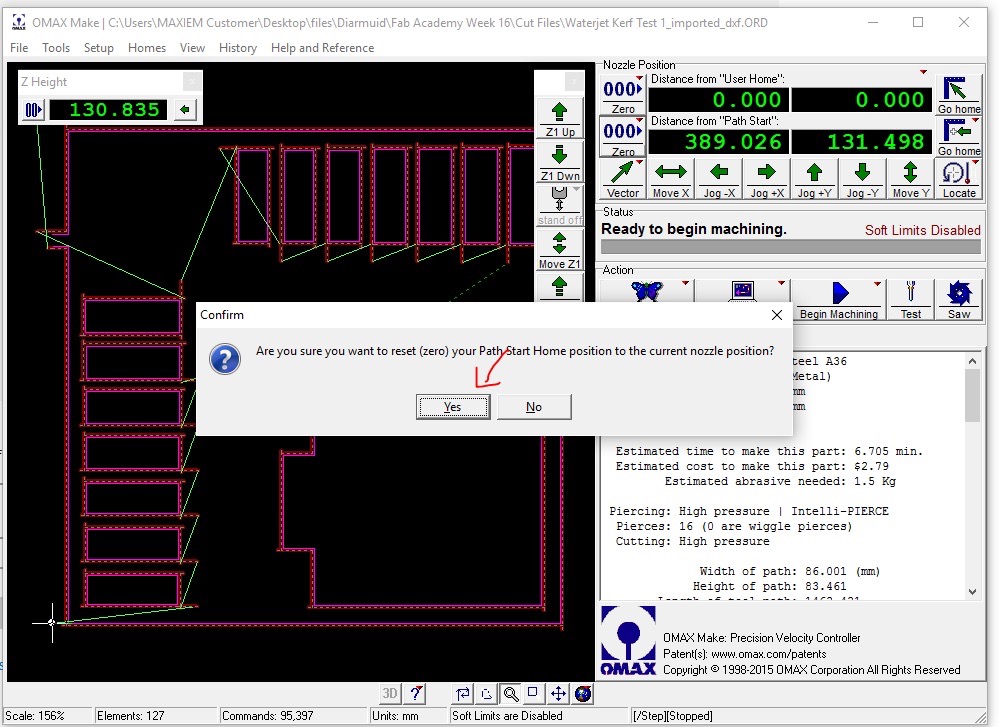
Task: Toggle the 3D view button
Action: point(390,693)
